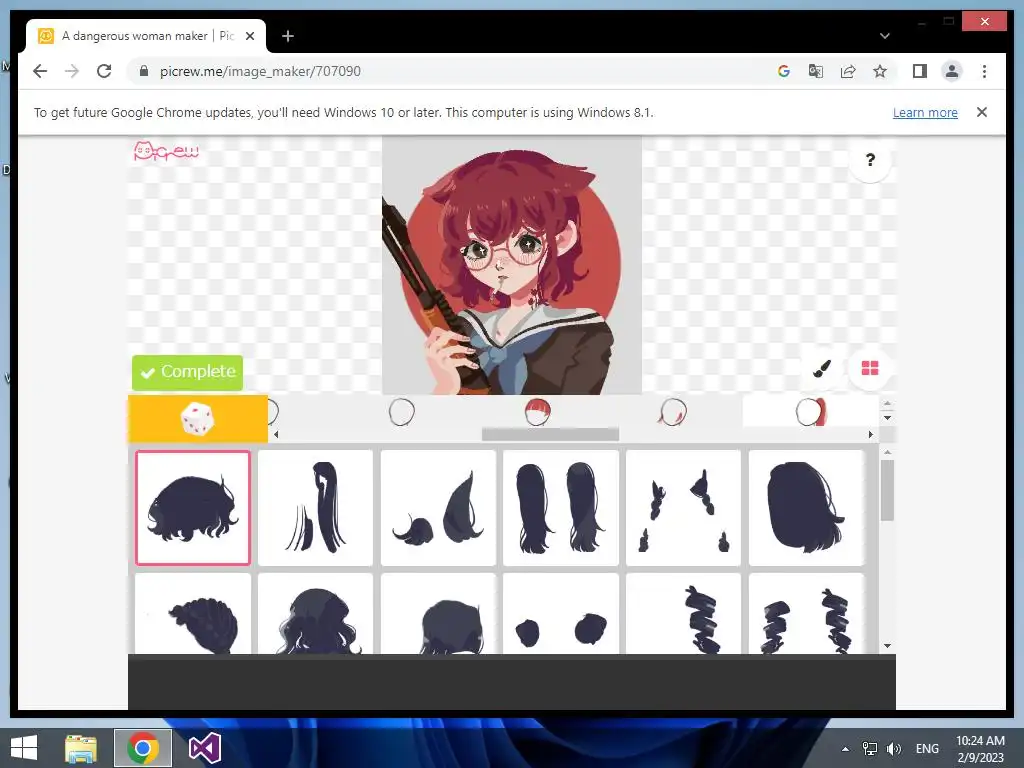Open a new browser tab
Image resolution: width=1024 pixels, height=768 pixels.
coord(288,36)
